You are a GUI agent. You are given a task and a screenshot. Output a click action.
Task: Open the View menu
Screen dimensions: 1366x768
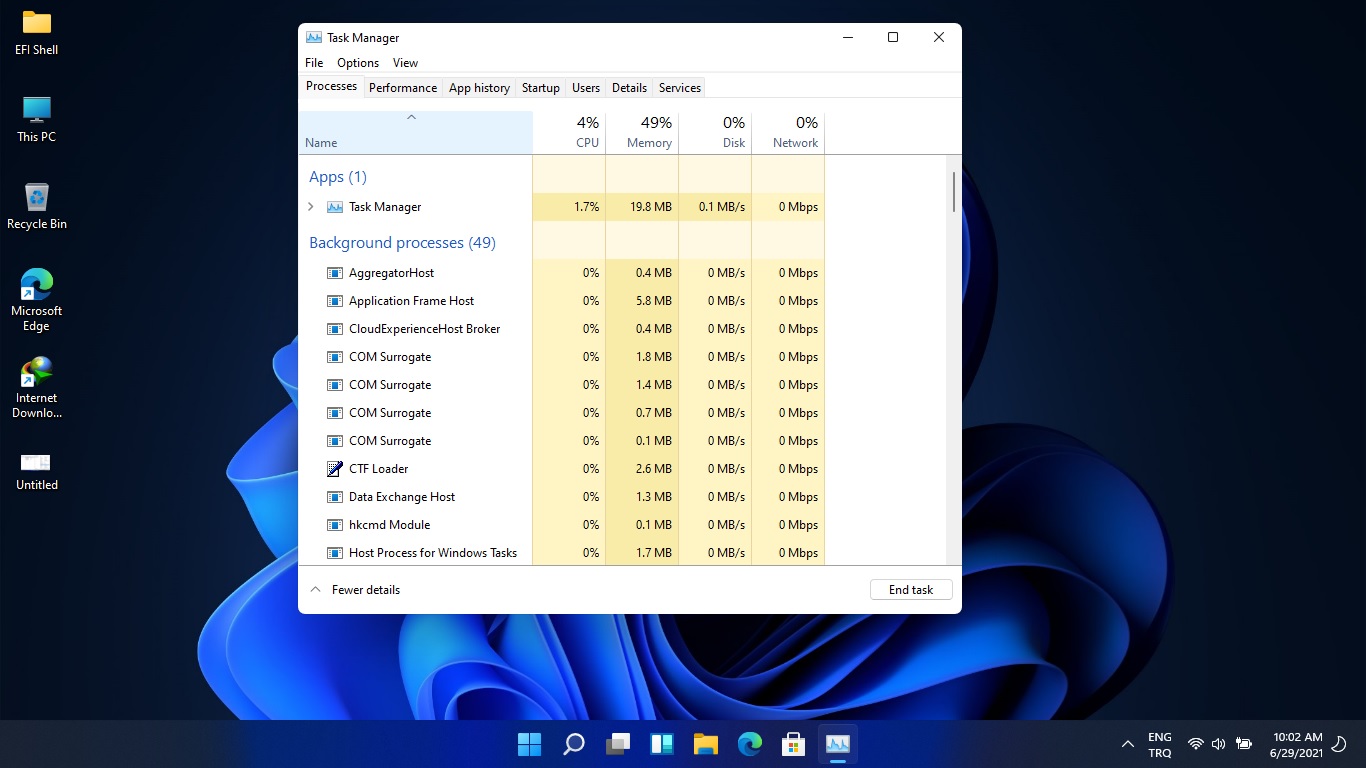point(405,63)
